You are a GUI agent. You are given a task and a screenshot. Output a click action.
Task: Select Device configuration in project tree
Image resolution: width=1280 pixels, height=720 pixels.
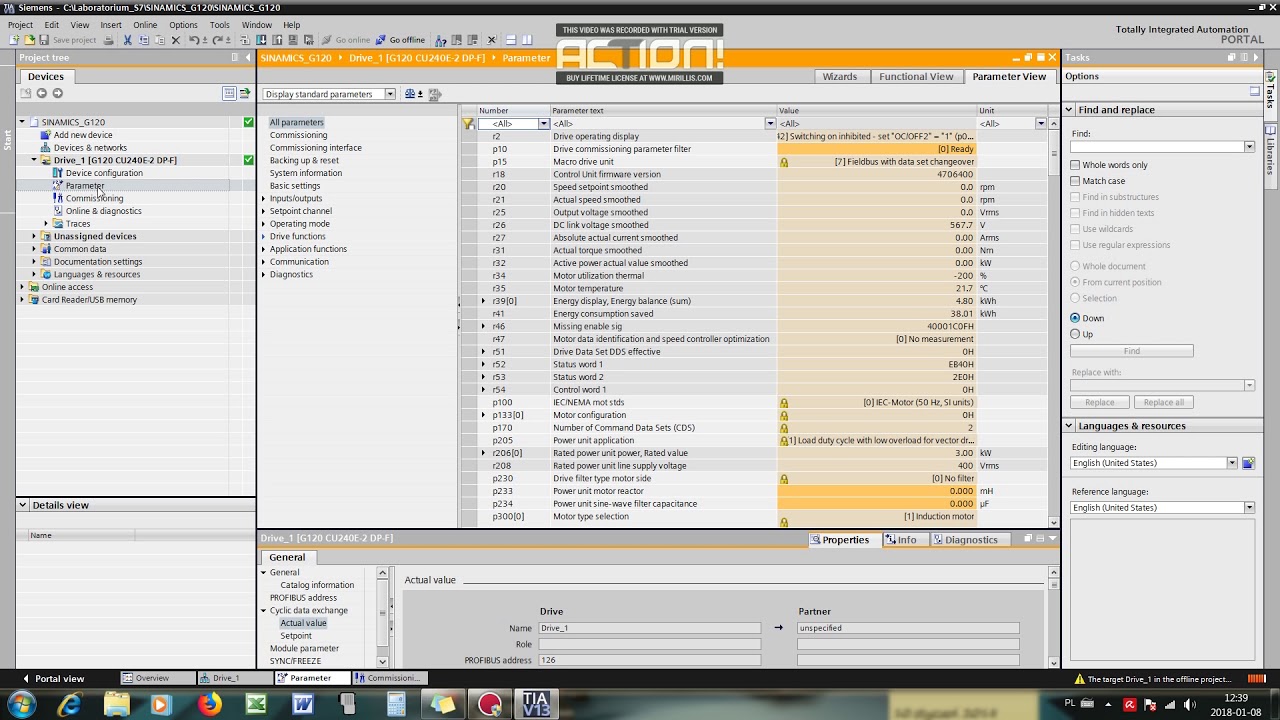point(104,173)
